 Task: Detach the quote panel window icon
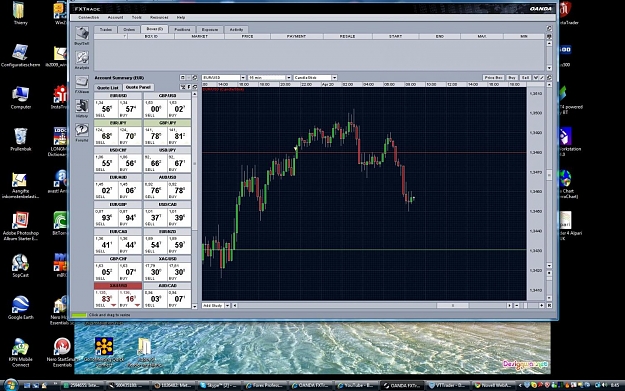(195, 87)
